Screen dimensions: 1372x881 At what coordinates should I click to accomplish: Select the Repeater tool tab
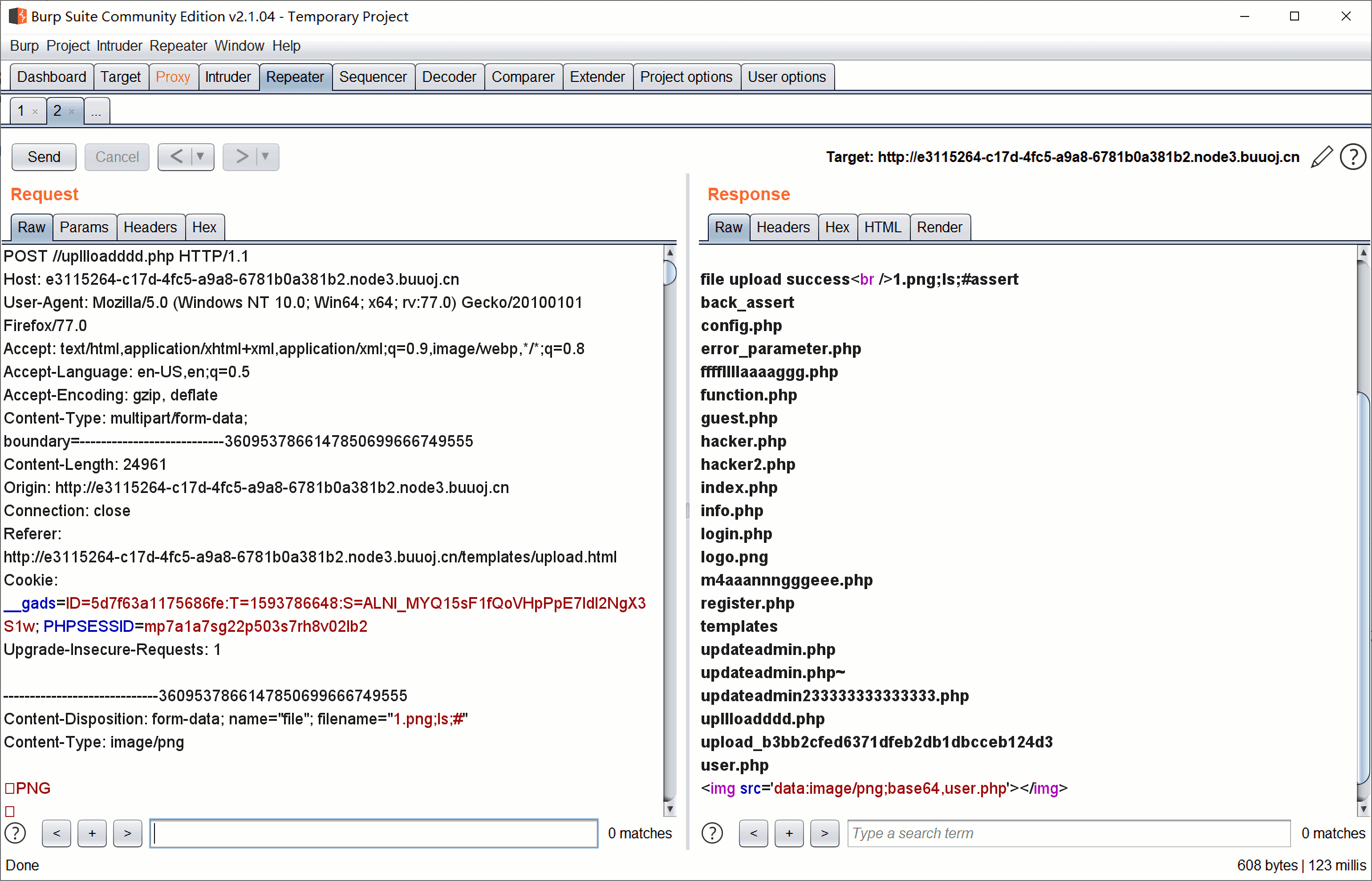(x=295, y=77)
